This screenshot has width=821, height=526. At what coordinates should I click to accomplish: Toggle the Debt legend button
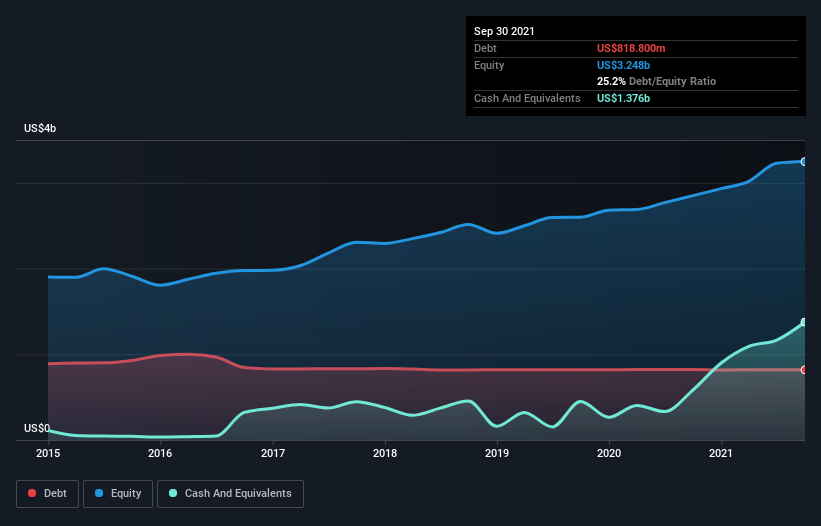(47, 494)
